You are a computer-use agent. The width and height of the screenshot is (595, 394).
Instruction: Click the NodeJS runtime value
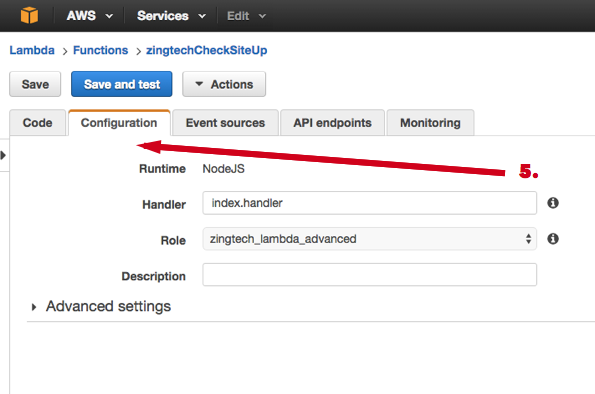224,169
